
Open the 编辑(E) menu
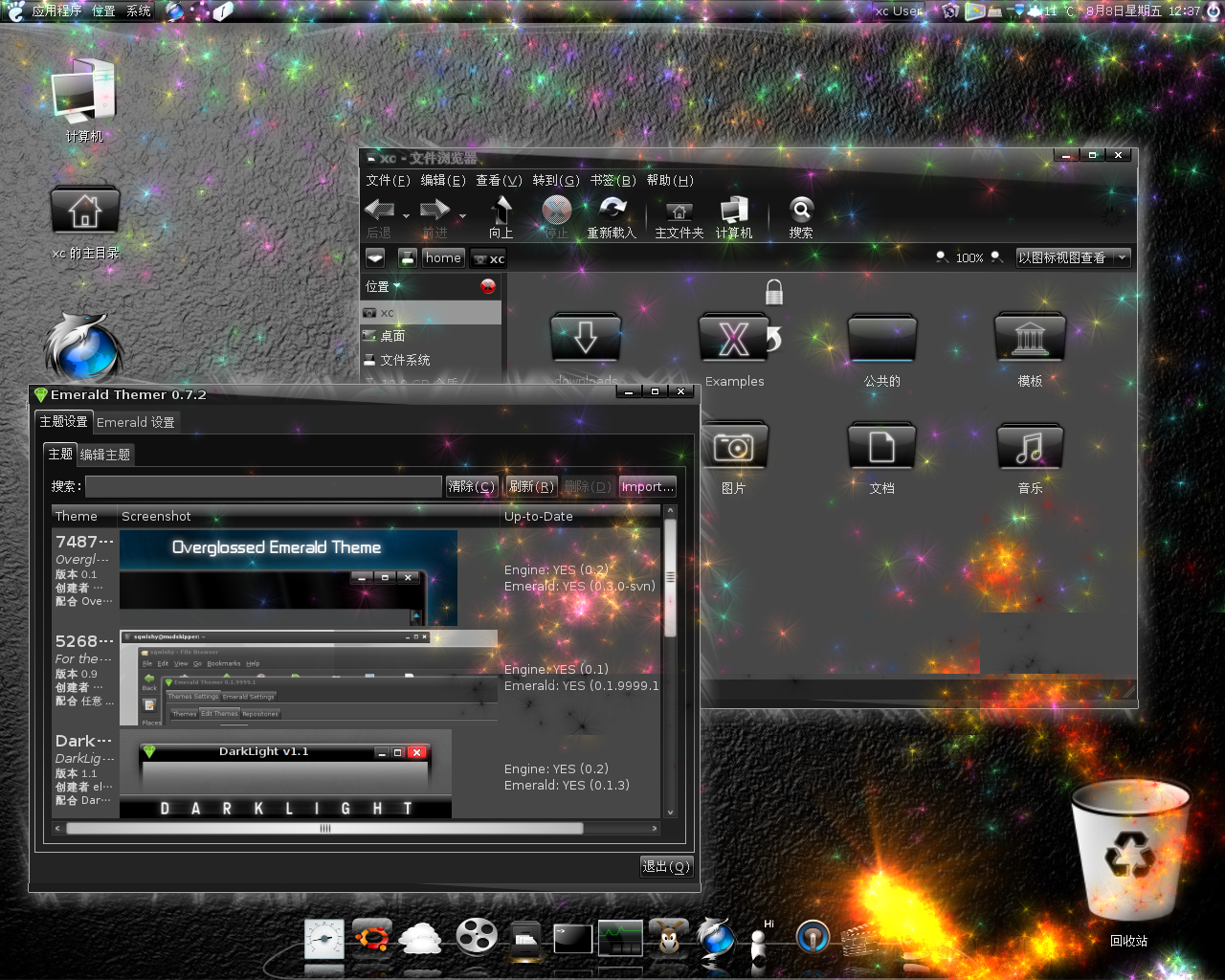(x=443, y=180)
